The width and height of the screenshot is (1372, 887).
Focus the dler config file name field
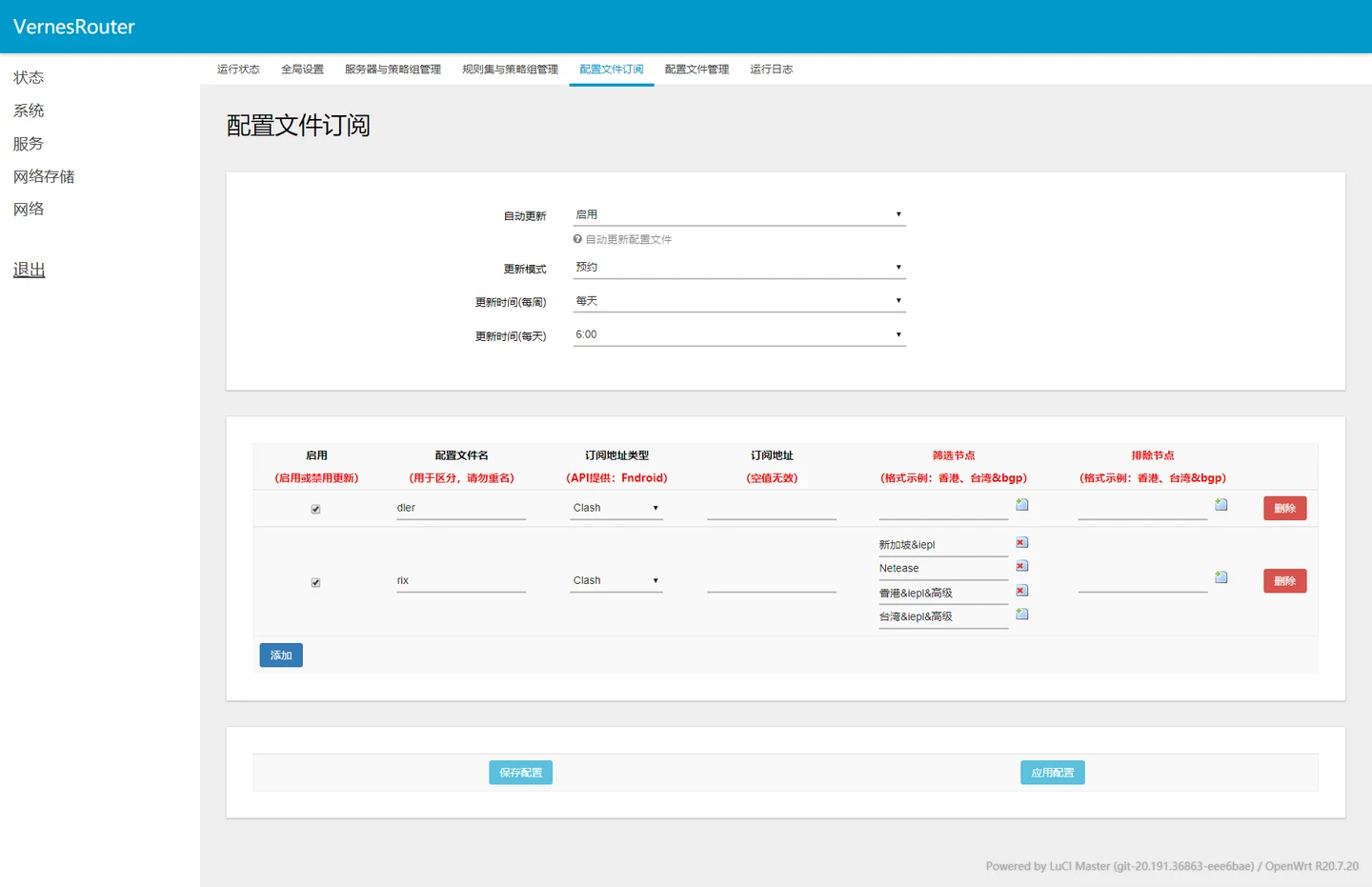click(x=461, y=508)
